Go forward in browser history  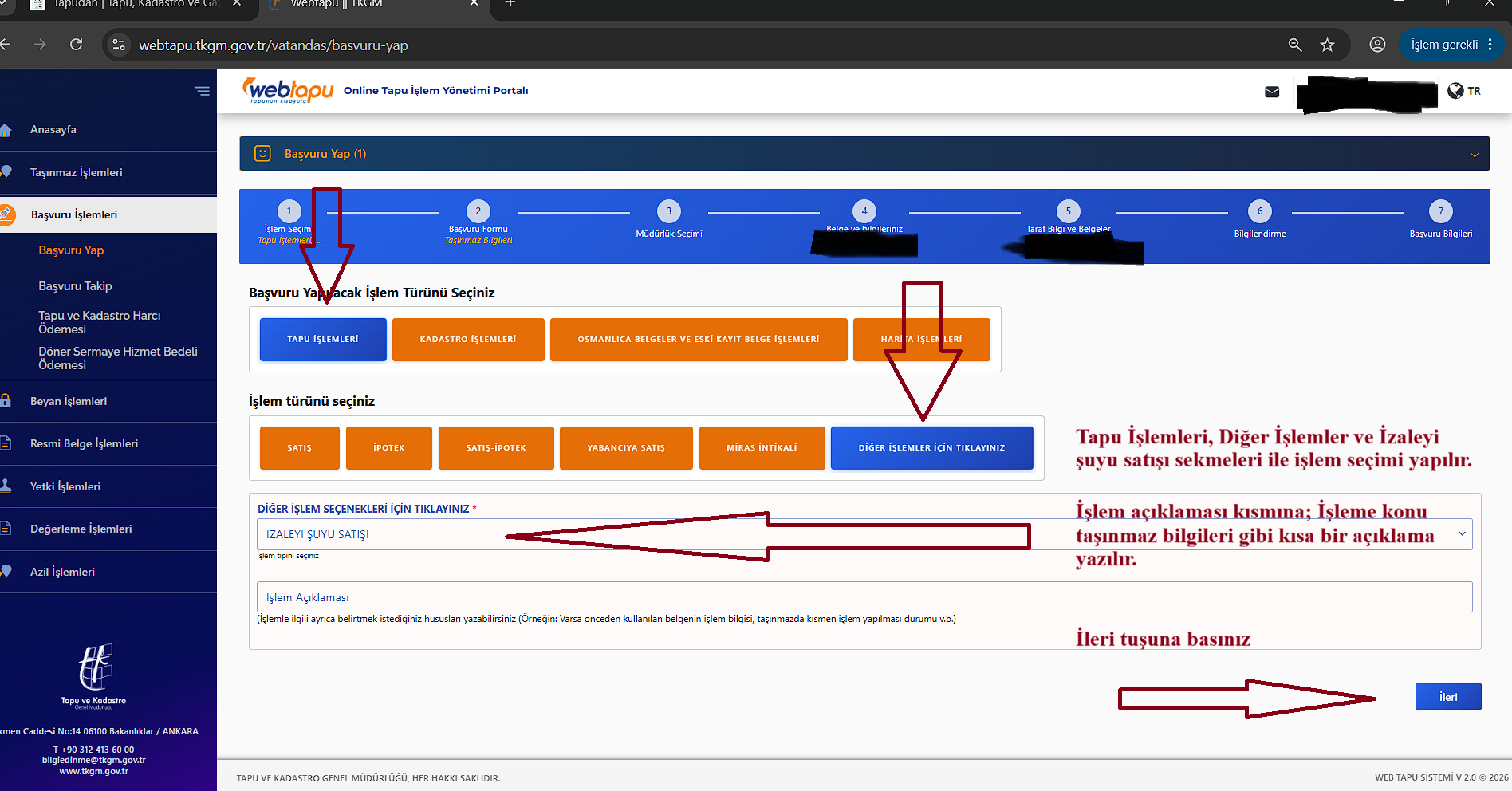(x=40, y=45)
